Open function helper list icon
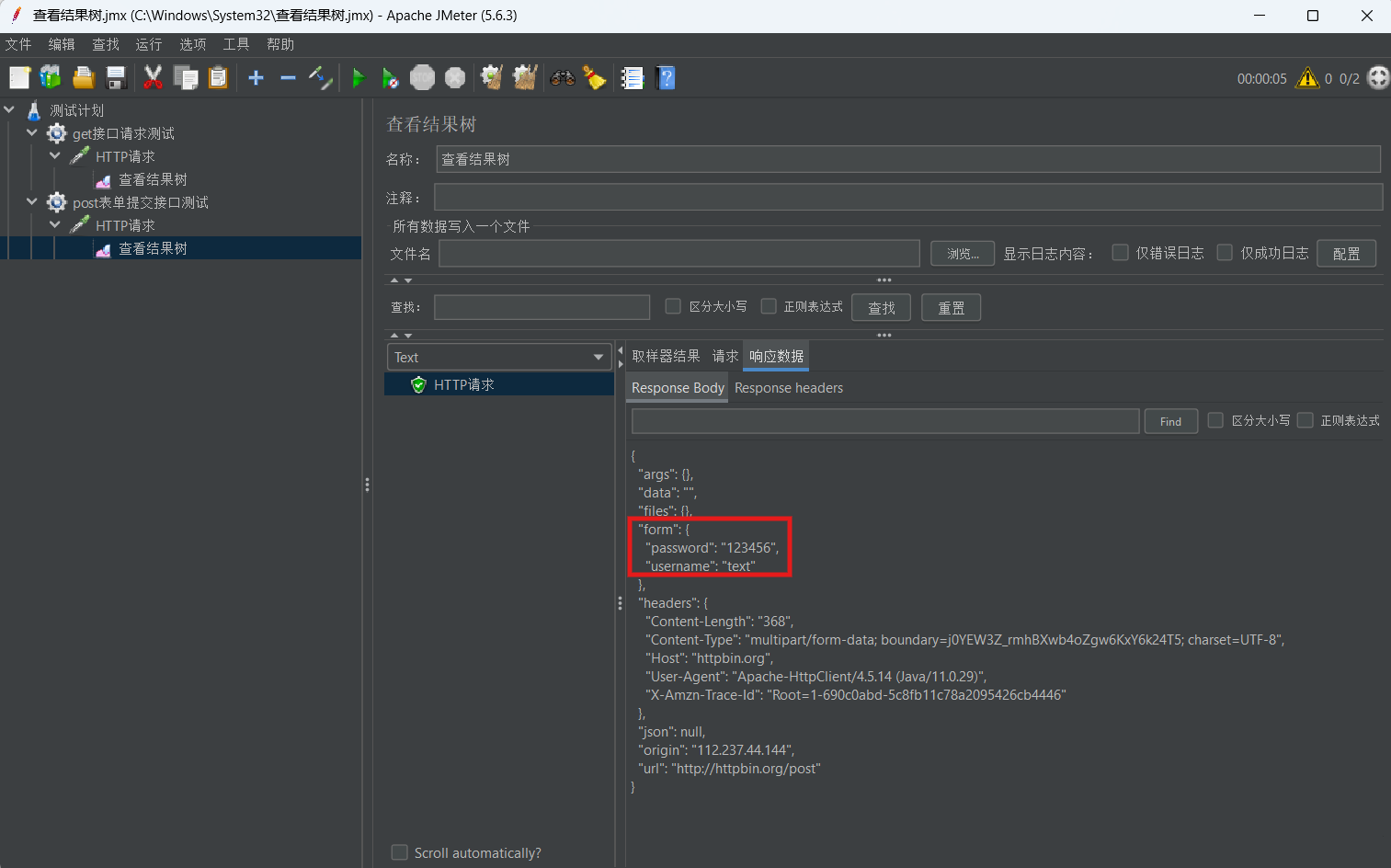Viewport: 1391px width, 868px height. [x=633, y=78]
